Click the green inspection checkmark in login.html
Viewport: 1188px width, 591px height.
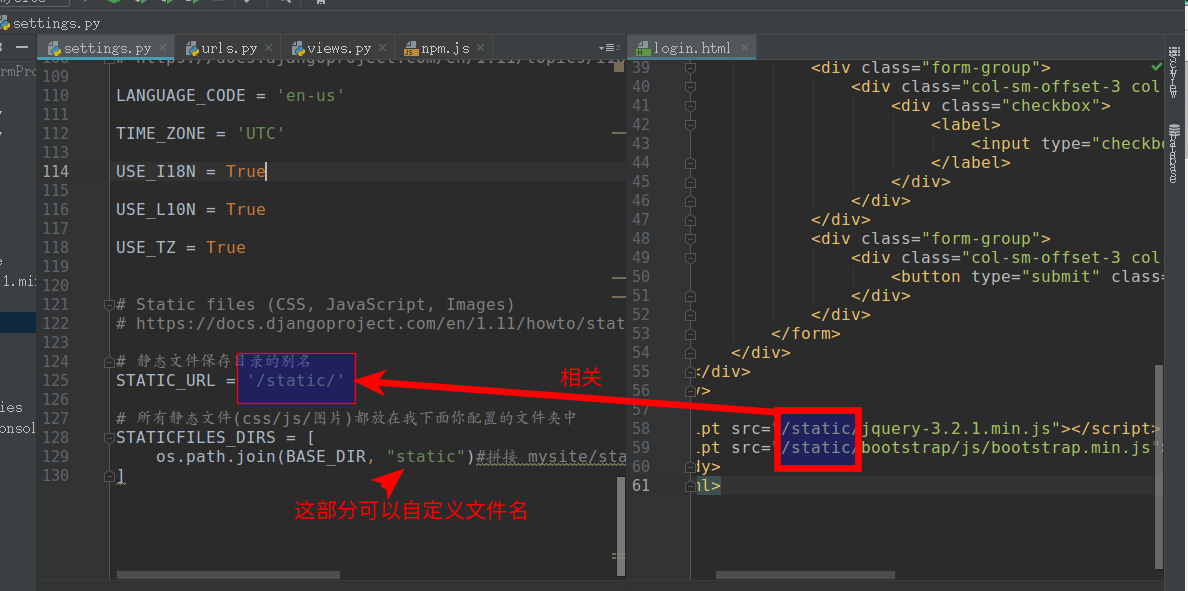(1156, 67)
